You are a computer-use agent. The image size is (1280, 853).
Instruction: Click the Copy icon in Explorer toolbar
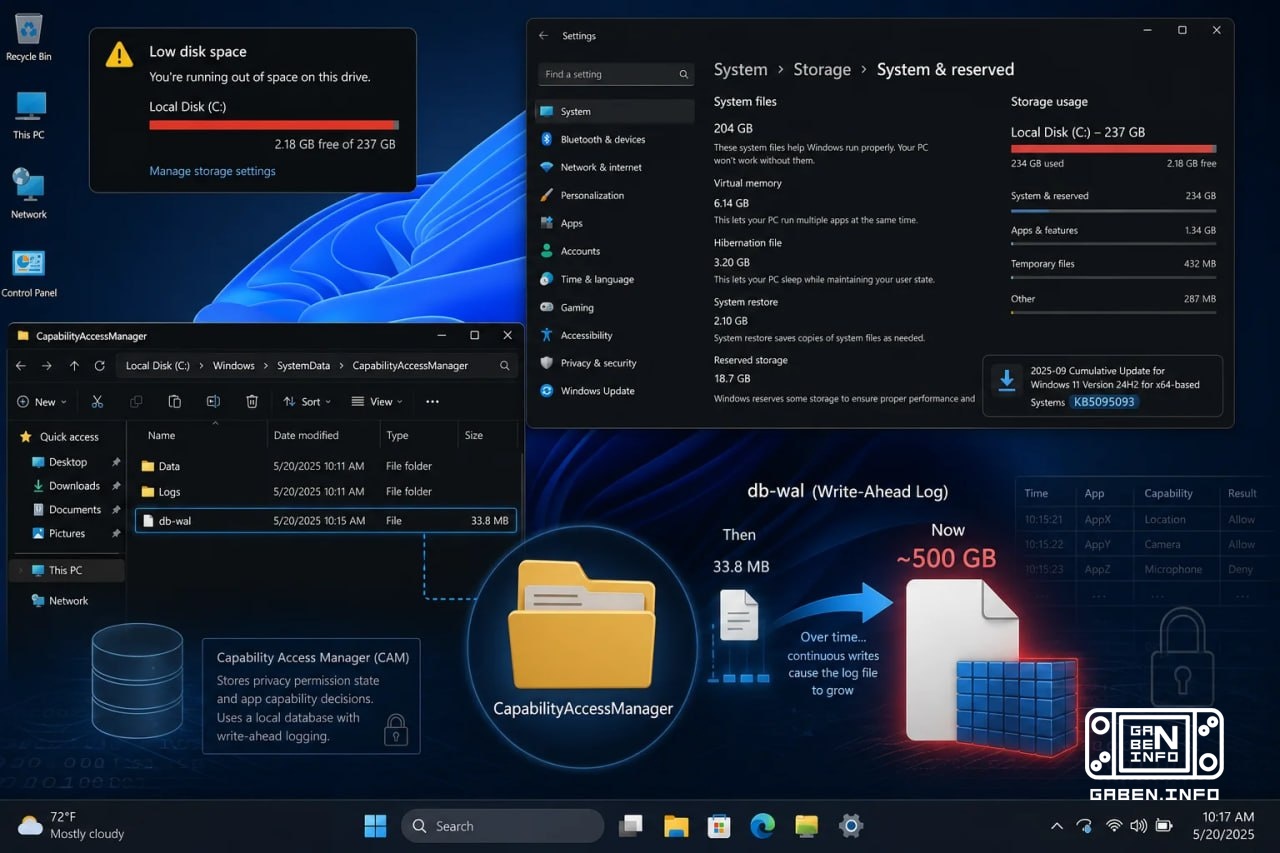(136, 402)
